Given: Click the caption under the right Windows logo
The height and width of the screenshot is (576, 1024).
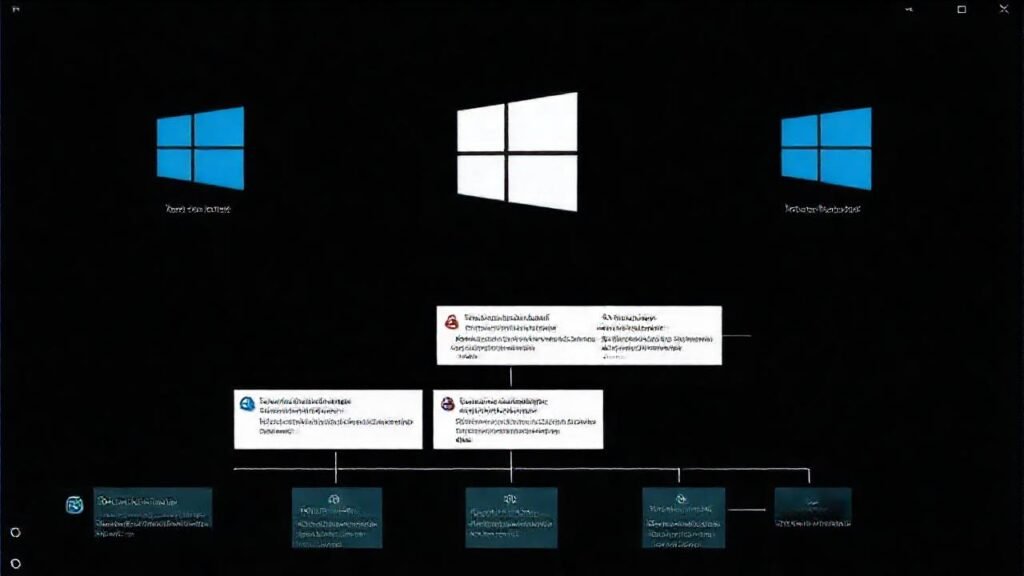Looking at the screenshot, I should (x=824, y=208).
